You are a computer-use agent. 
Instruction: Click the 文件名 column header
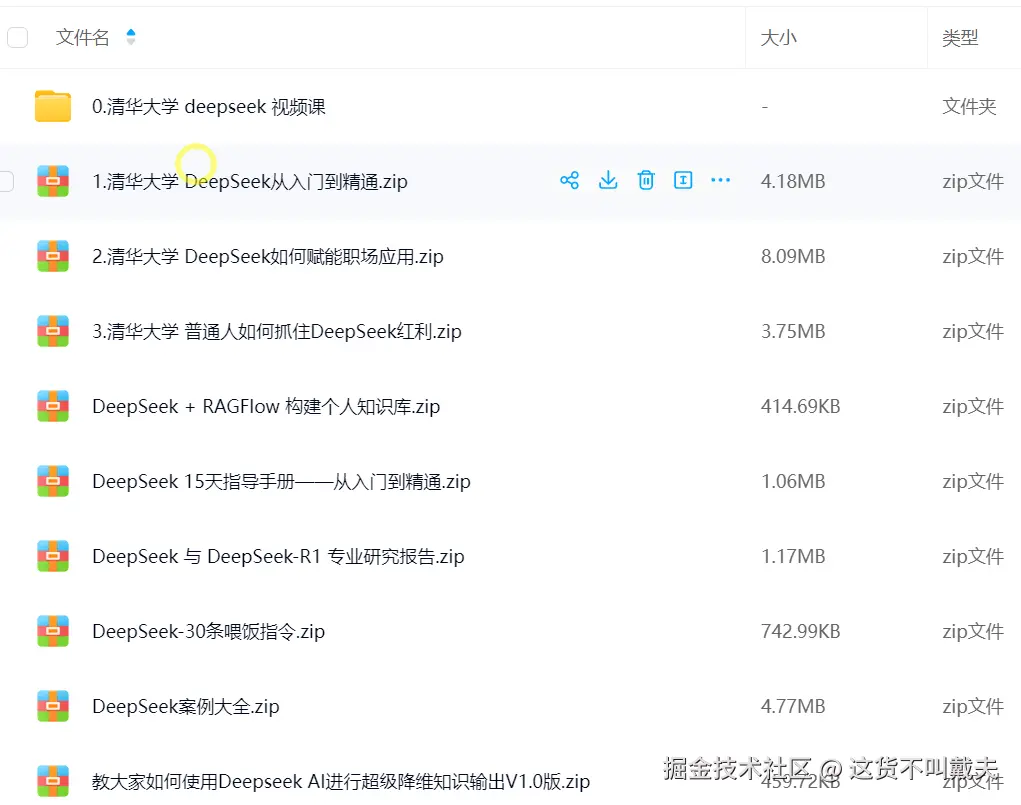tap(83, 37)
